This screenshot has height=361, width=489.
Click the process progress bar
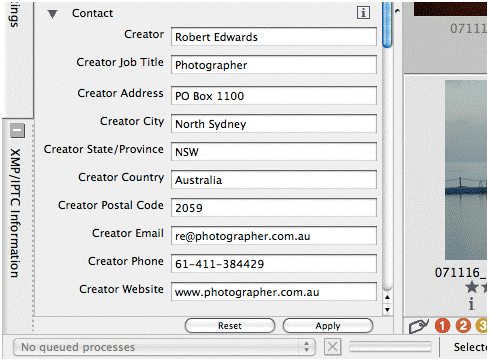point(390,347)
